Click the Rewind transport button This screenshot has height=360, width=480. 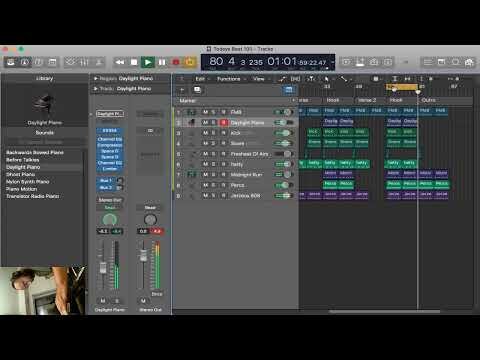pos(120,62)
